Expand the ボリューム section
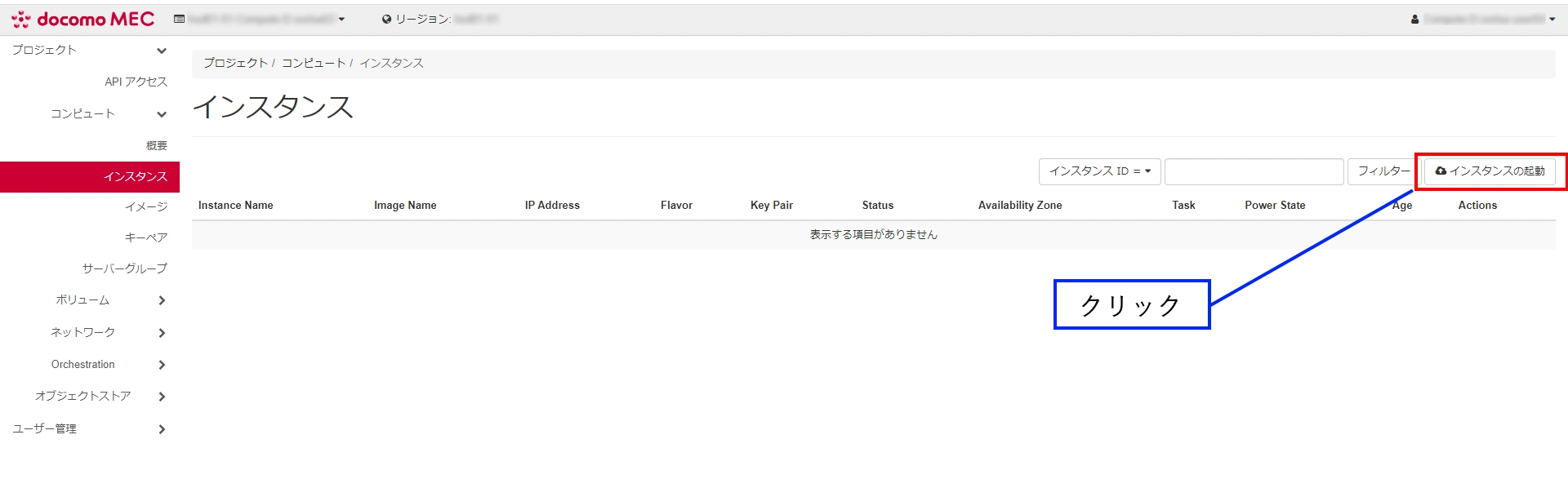 [x=161, y=300]
